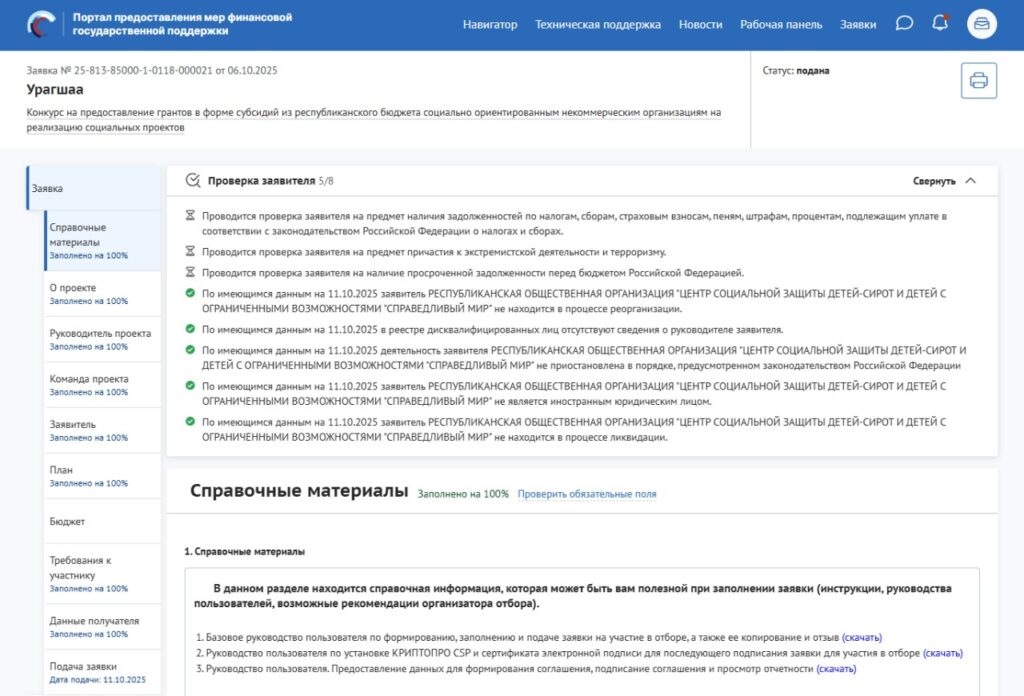
Task: Click "Проверить обязательные поля" link
Action: coord(587,494)
